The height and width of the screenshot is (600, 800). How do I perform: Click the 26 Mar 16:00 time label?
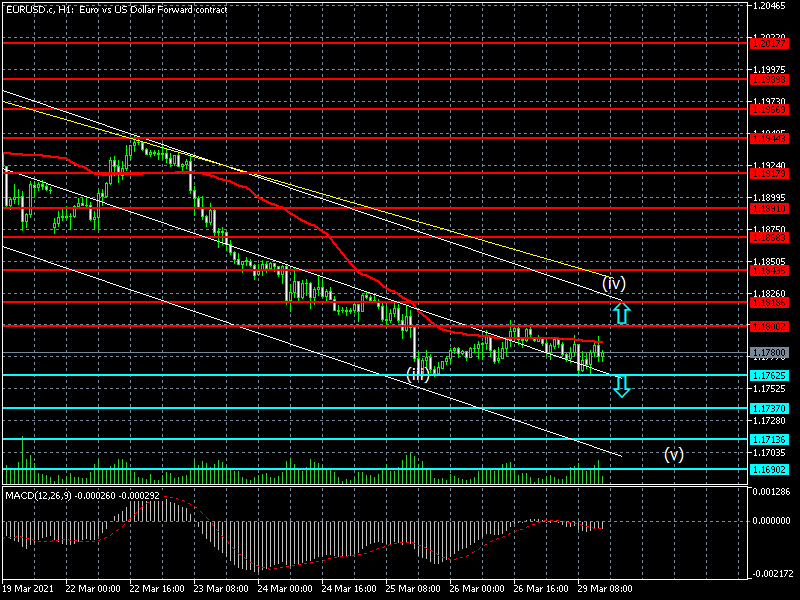pos(541,588)
